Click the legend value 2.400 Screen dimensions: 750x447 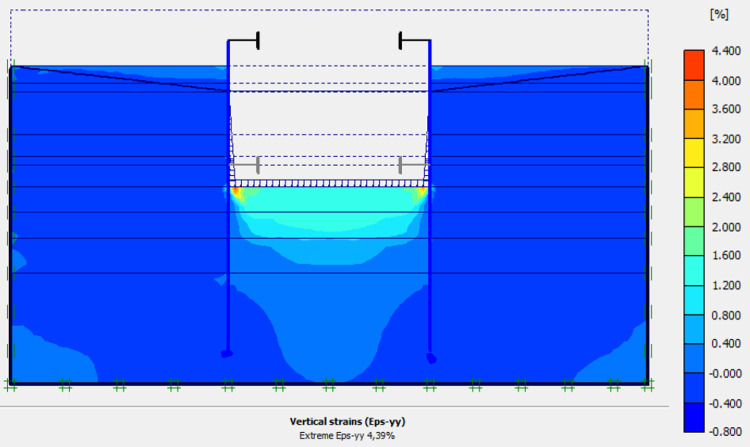click(x=726, y=197)
